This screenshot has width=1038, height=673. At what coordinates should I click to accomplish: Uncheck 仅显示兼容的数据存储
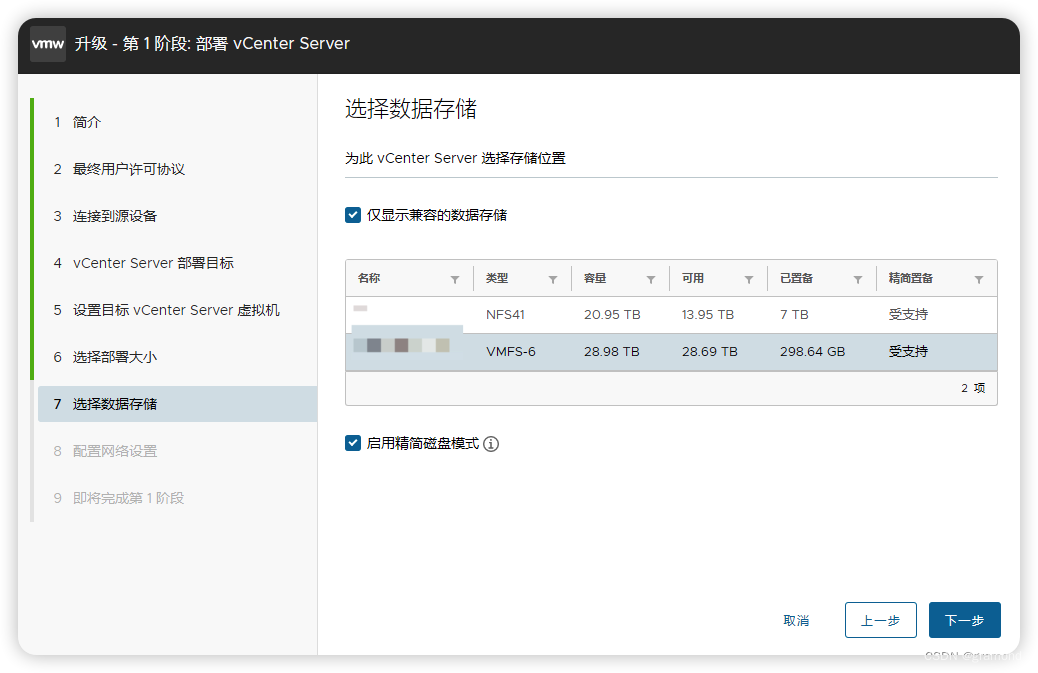(x=353, y=215)
